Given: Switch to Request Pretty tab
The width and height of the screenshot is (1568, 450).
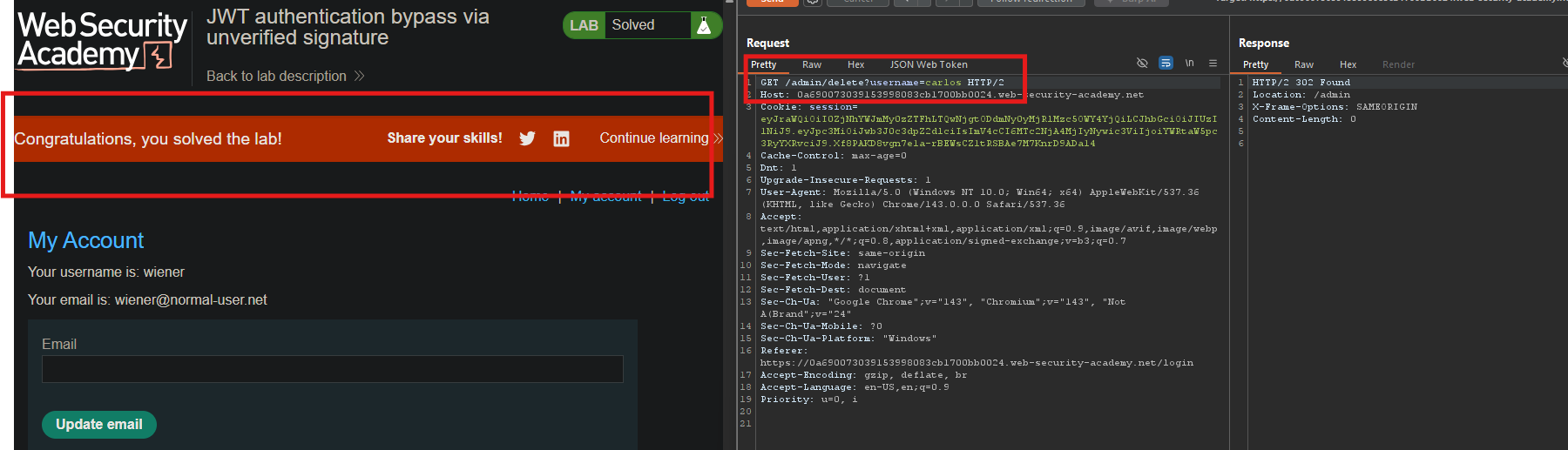Looking at the screenshot, I should click(763, 64).
